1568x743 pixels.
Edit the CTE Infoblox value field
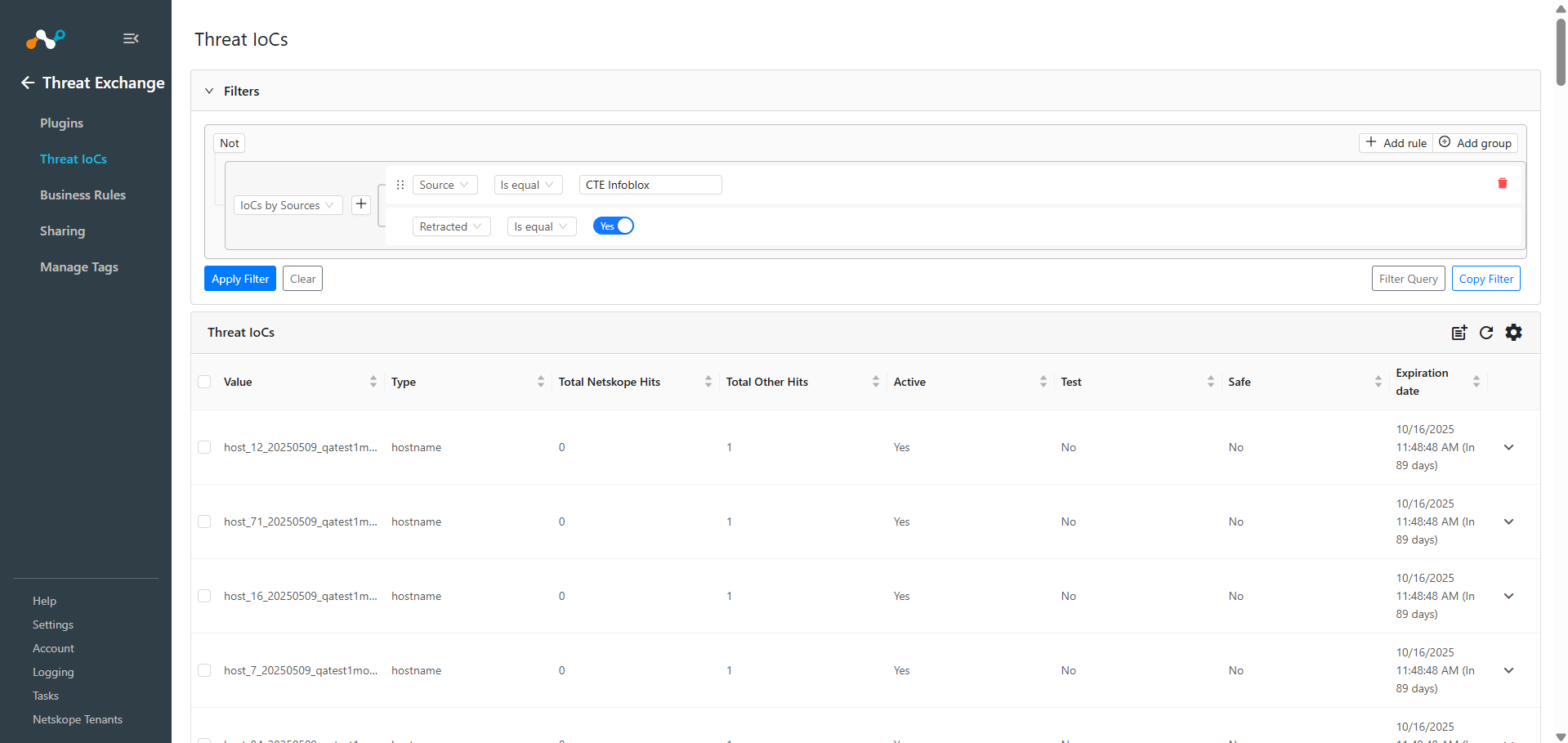pyautogui.click(x=650, y=185)
